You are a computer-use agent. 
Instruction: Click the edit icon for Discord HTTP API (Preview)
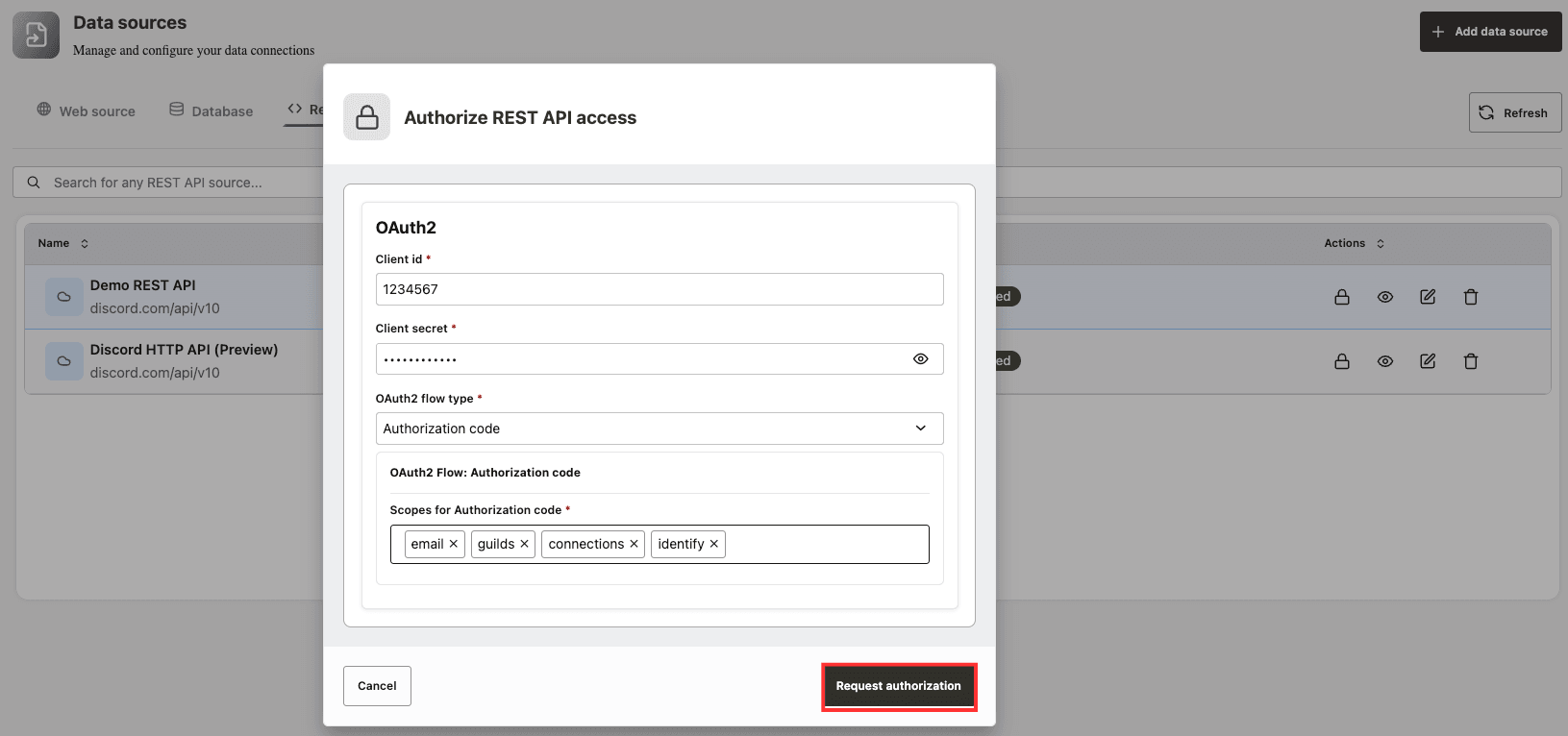1428,361
